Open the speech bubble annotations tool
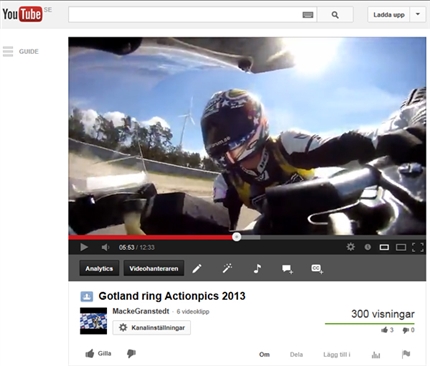Viewport: 430px width, 366px height. pyautogui.click(x=287, y=269)
